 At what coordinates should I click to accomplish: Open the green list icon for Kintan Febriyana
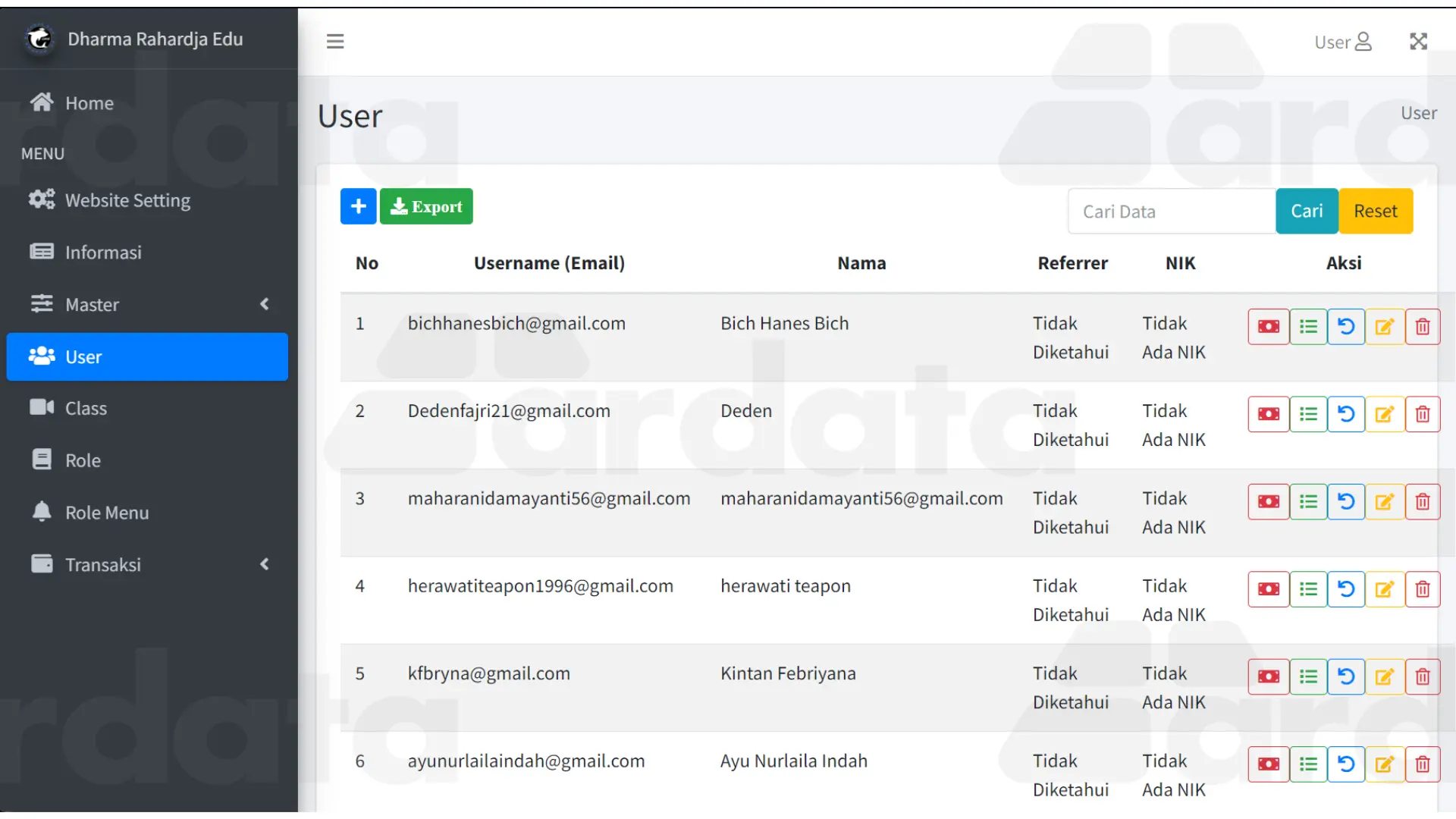pos(1308,676)
